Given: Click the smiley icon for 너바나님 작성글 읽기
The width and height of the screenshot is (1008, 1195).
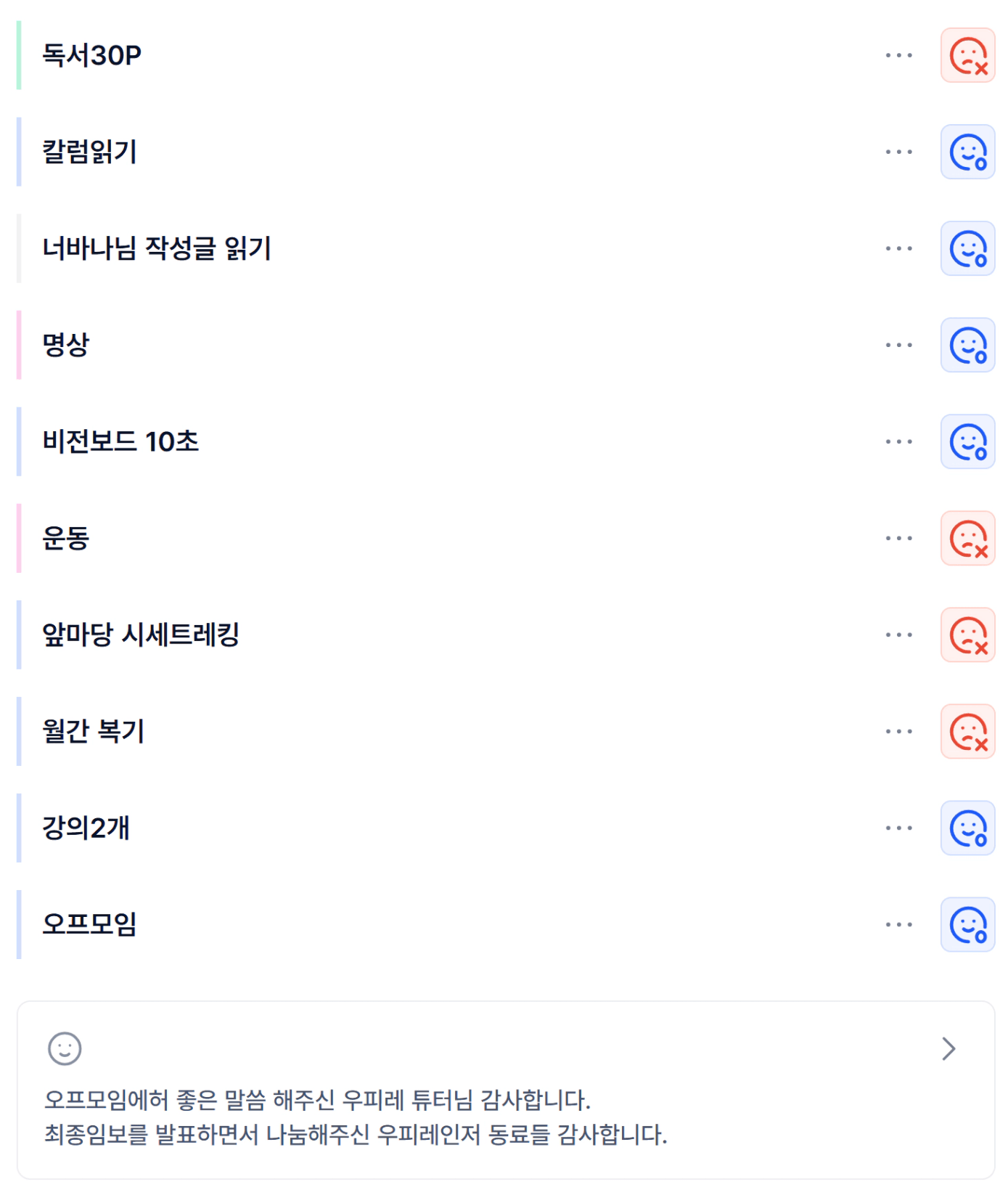Looking at the screenshot, I should (967, 249).
